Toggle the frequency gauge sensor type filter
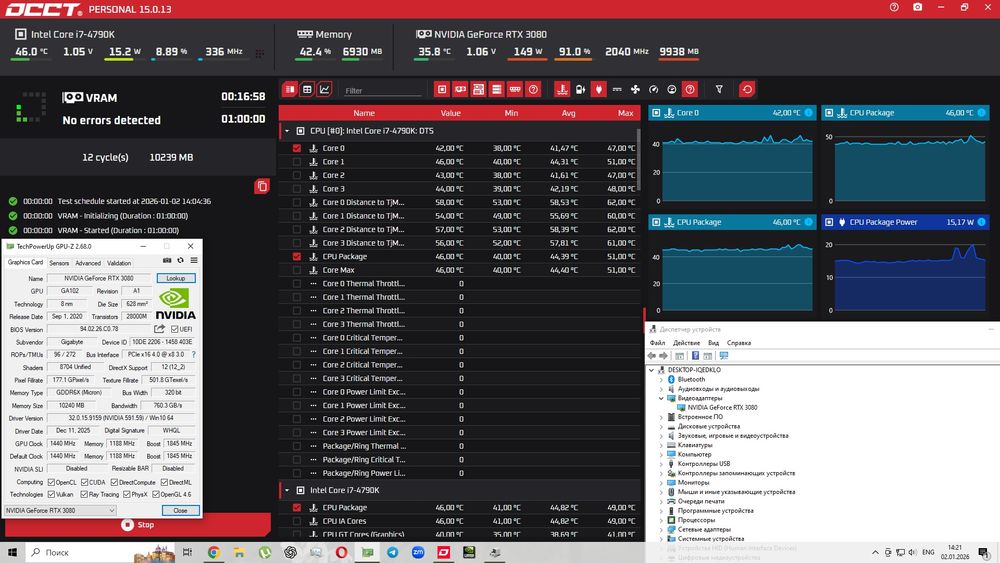The image size is (1000, 563). click(x=672, y=90)
